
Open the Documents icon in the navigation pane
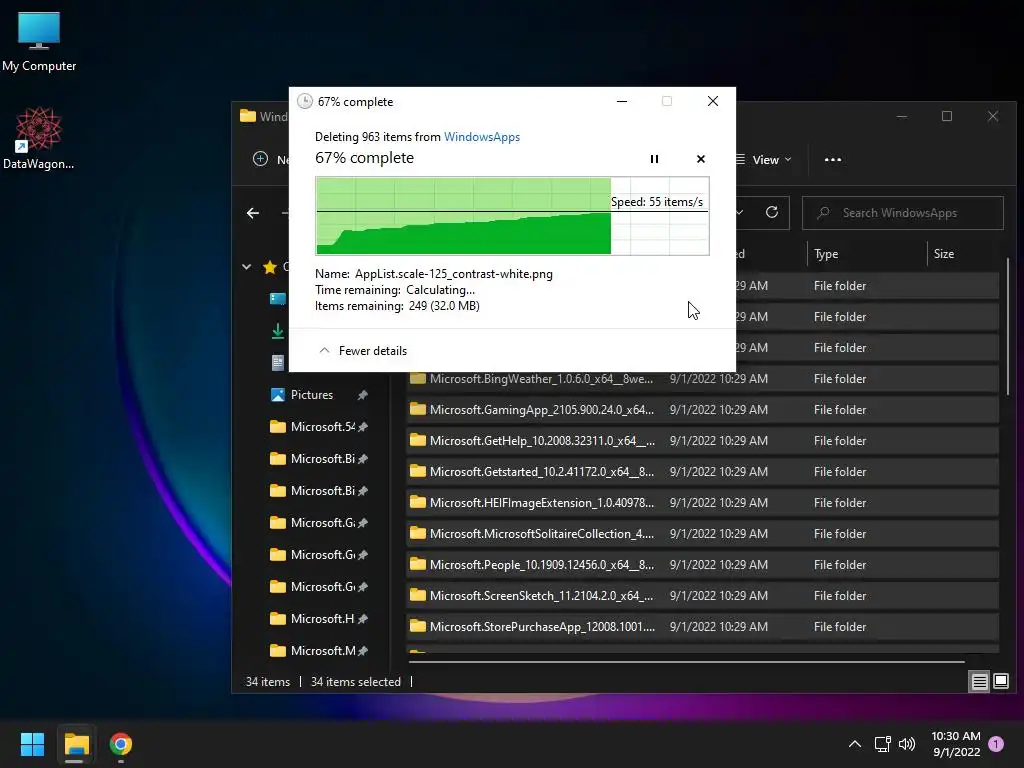pyautogui.click(x=278, y=362)
